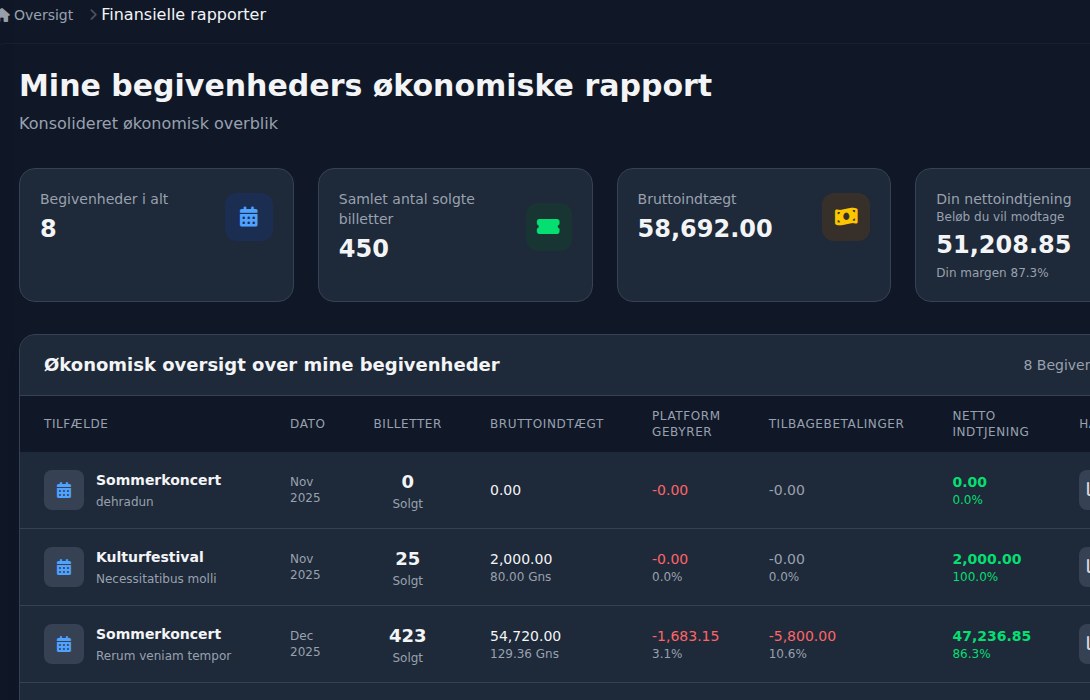
Task: Click the calendar icon beside Kulturfestival
Action: [64, 567]
